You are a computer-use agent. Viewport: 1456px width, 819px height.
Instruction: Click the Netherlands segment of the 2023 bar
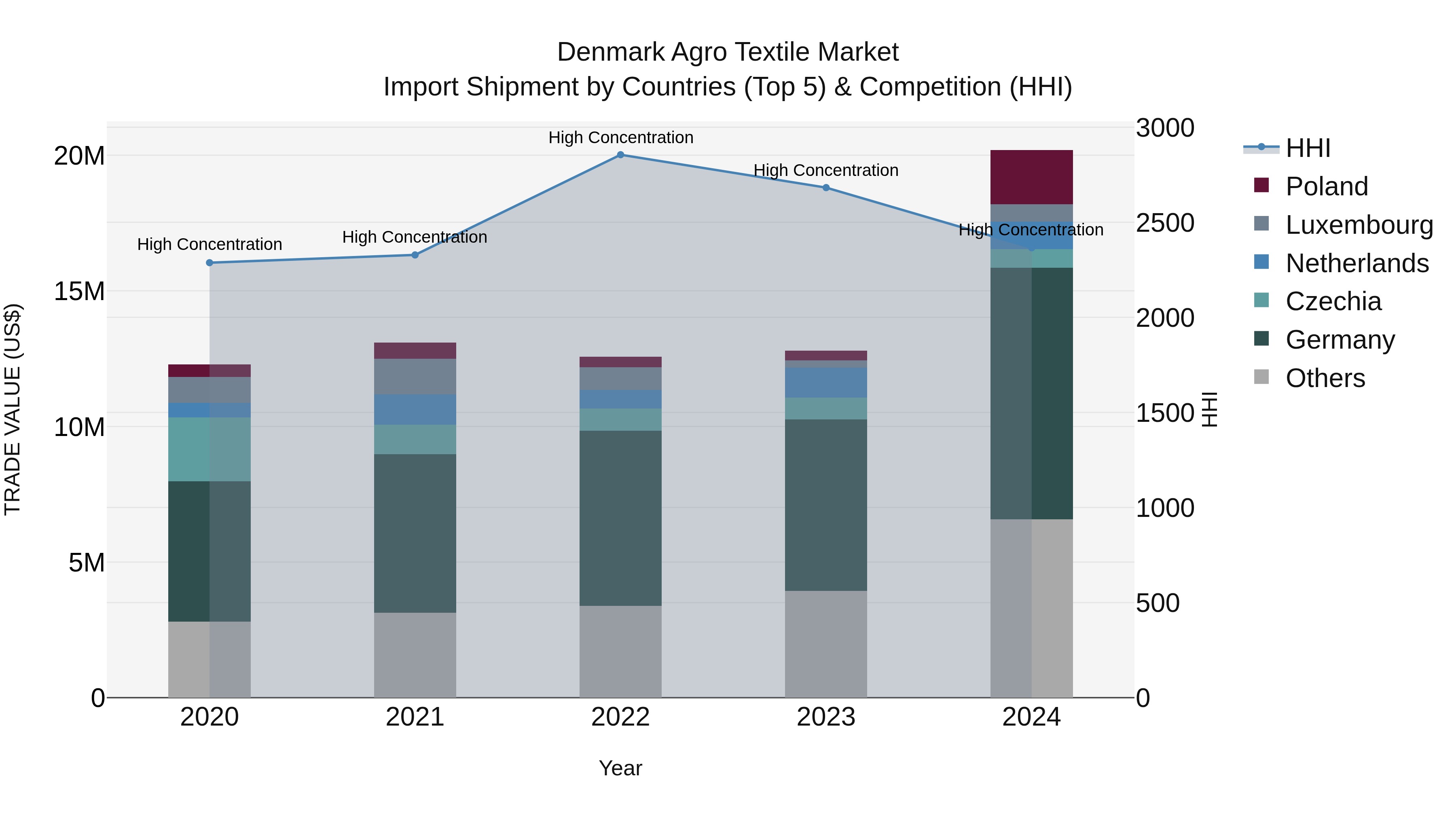[x=826, y=383]
